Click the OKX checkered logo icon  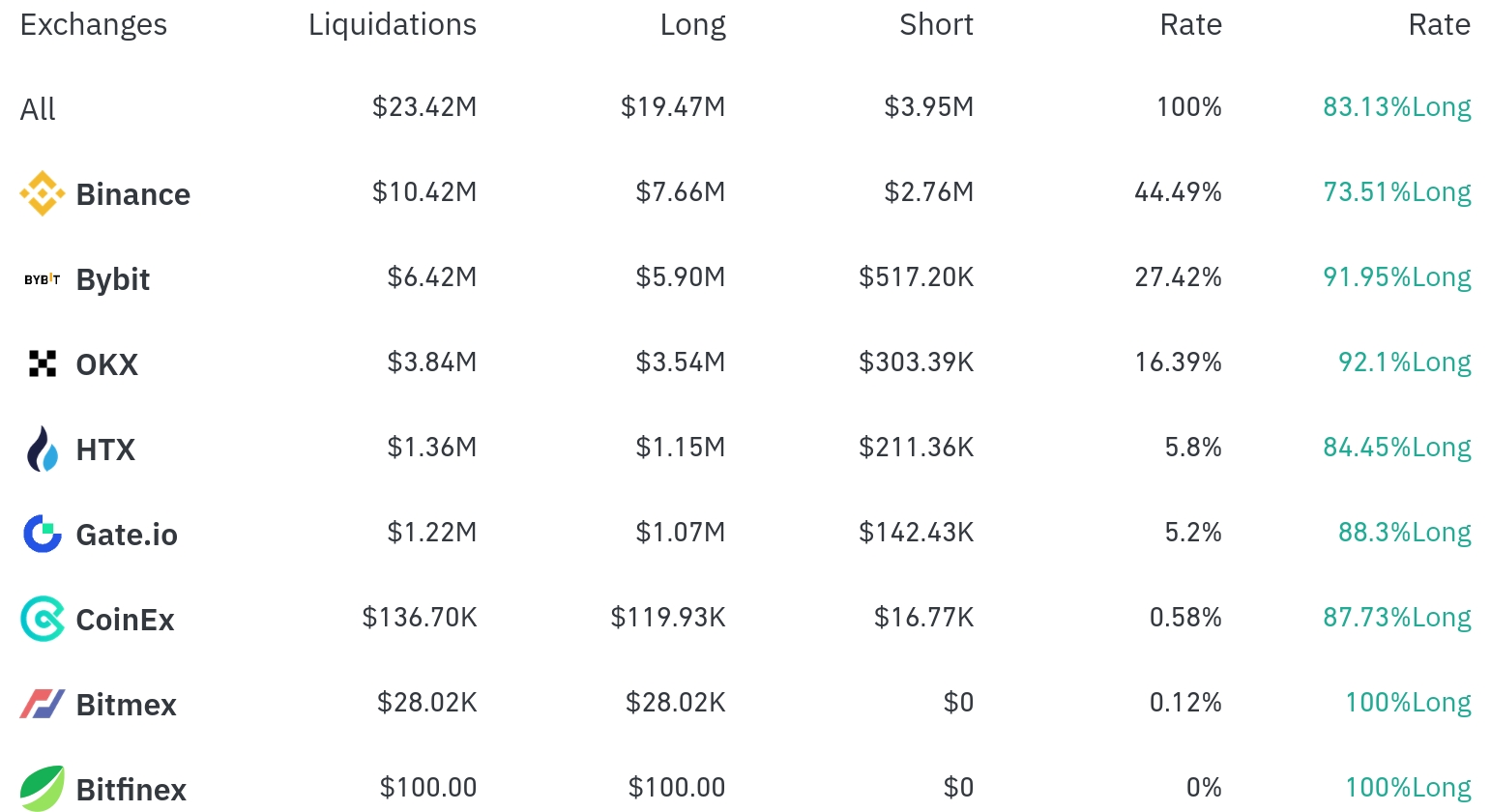(x=43, y=364)
